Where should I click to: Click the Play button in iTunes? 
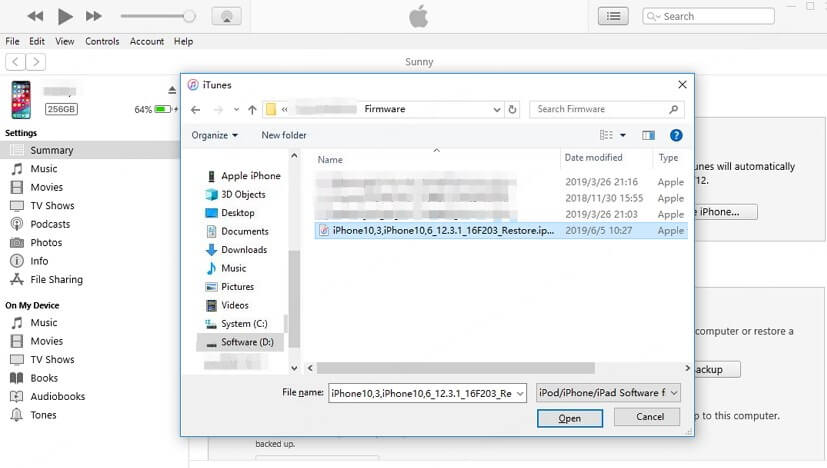65,16
